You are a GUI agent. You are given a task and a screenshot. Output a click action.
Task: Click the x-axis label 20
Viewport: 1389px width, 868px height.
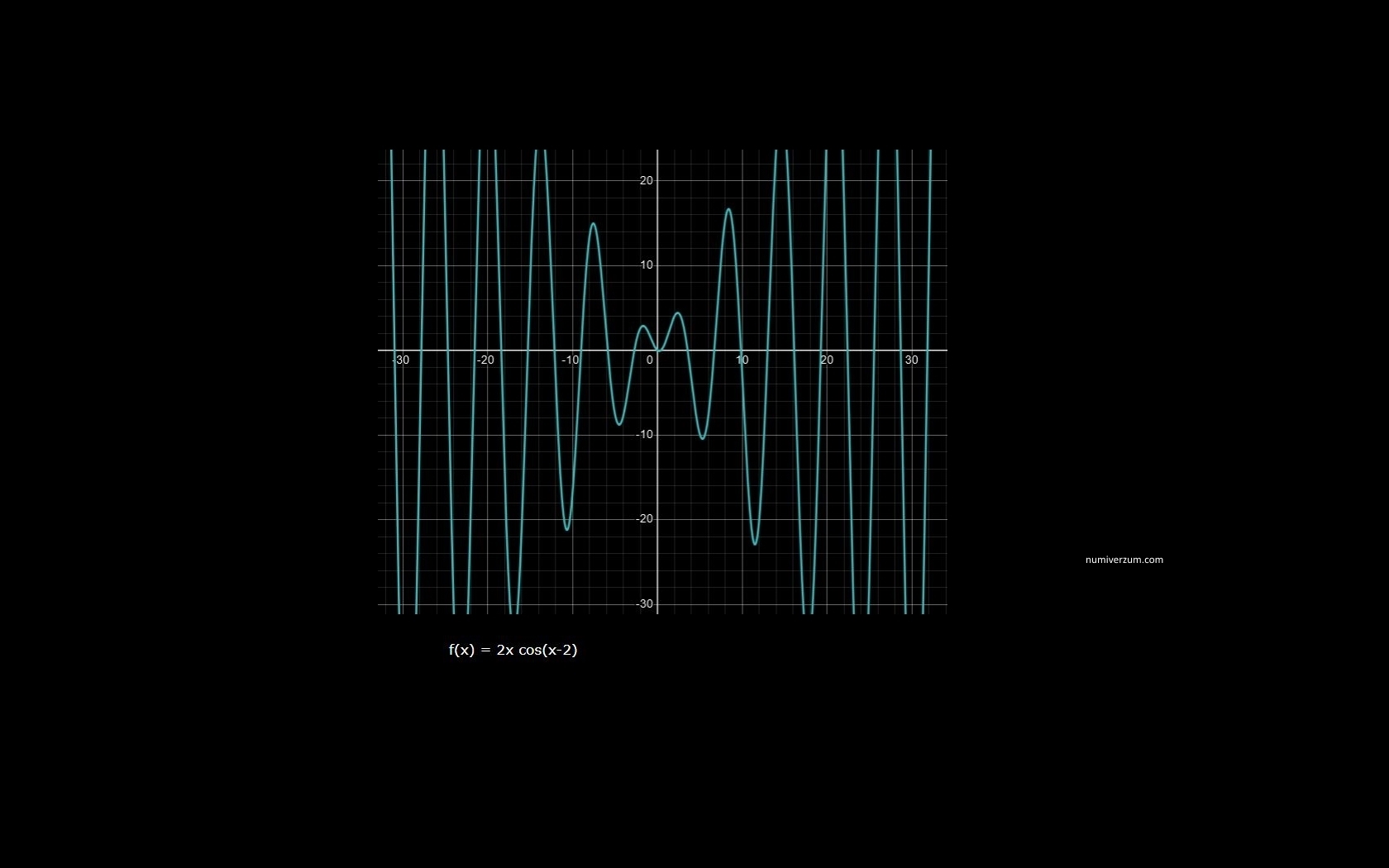(827, 360)
